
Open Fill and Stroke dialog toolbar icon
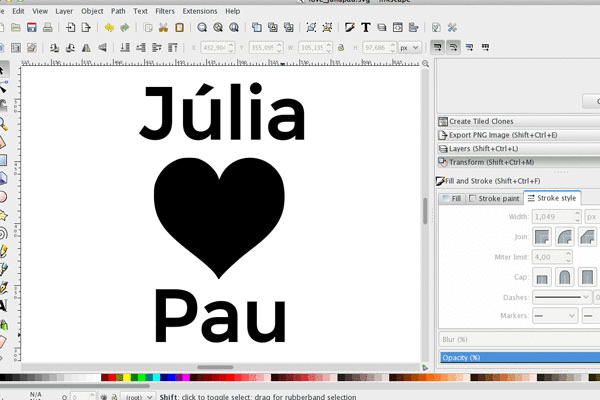(x=350, y=28)
